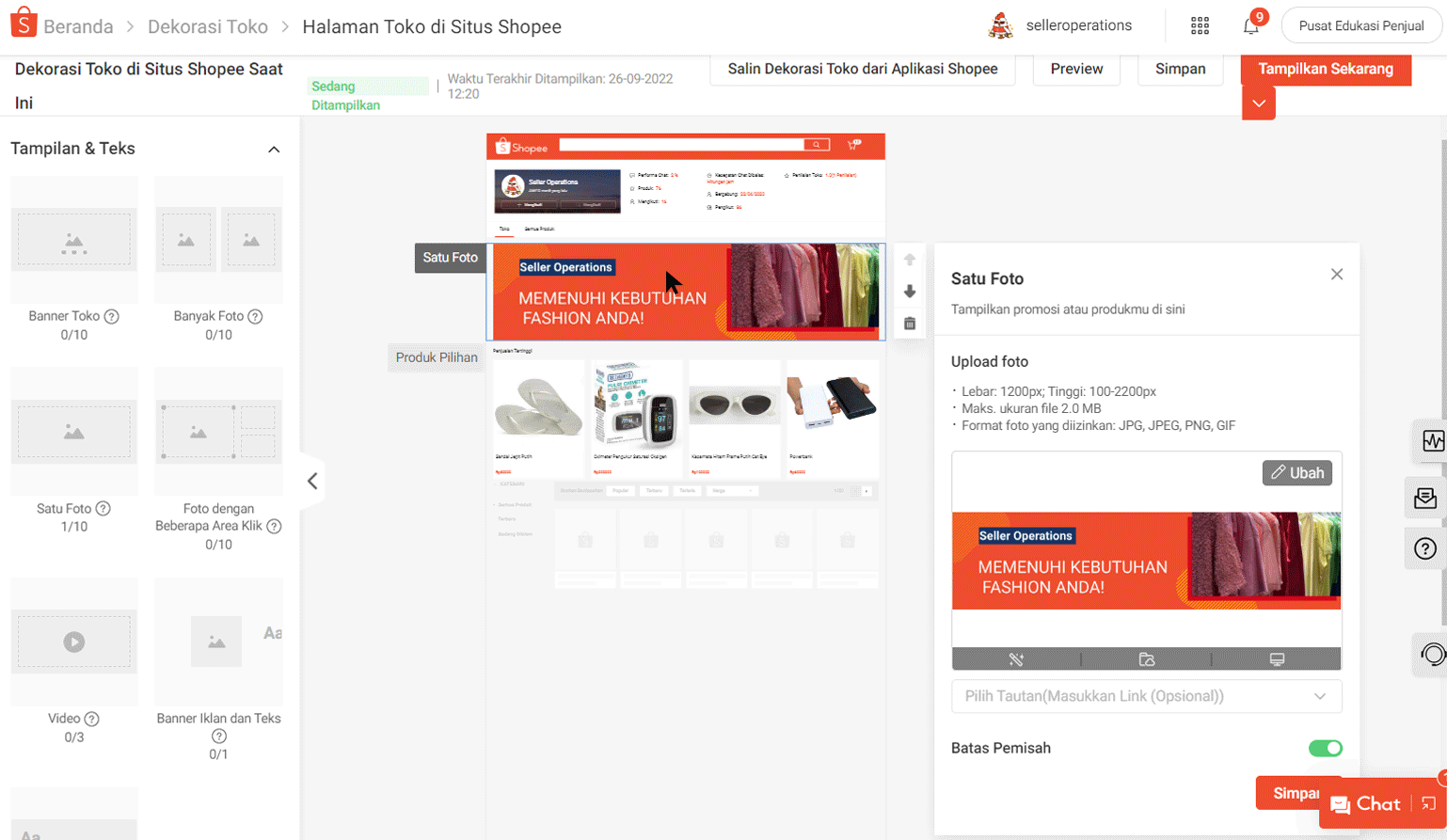The width and height of the screenshot is (1447, 840).
Task: Delete the Satu Foto component using trash icon
Action: click(x=909, y=323)
